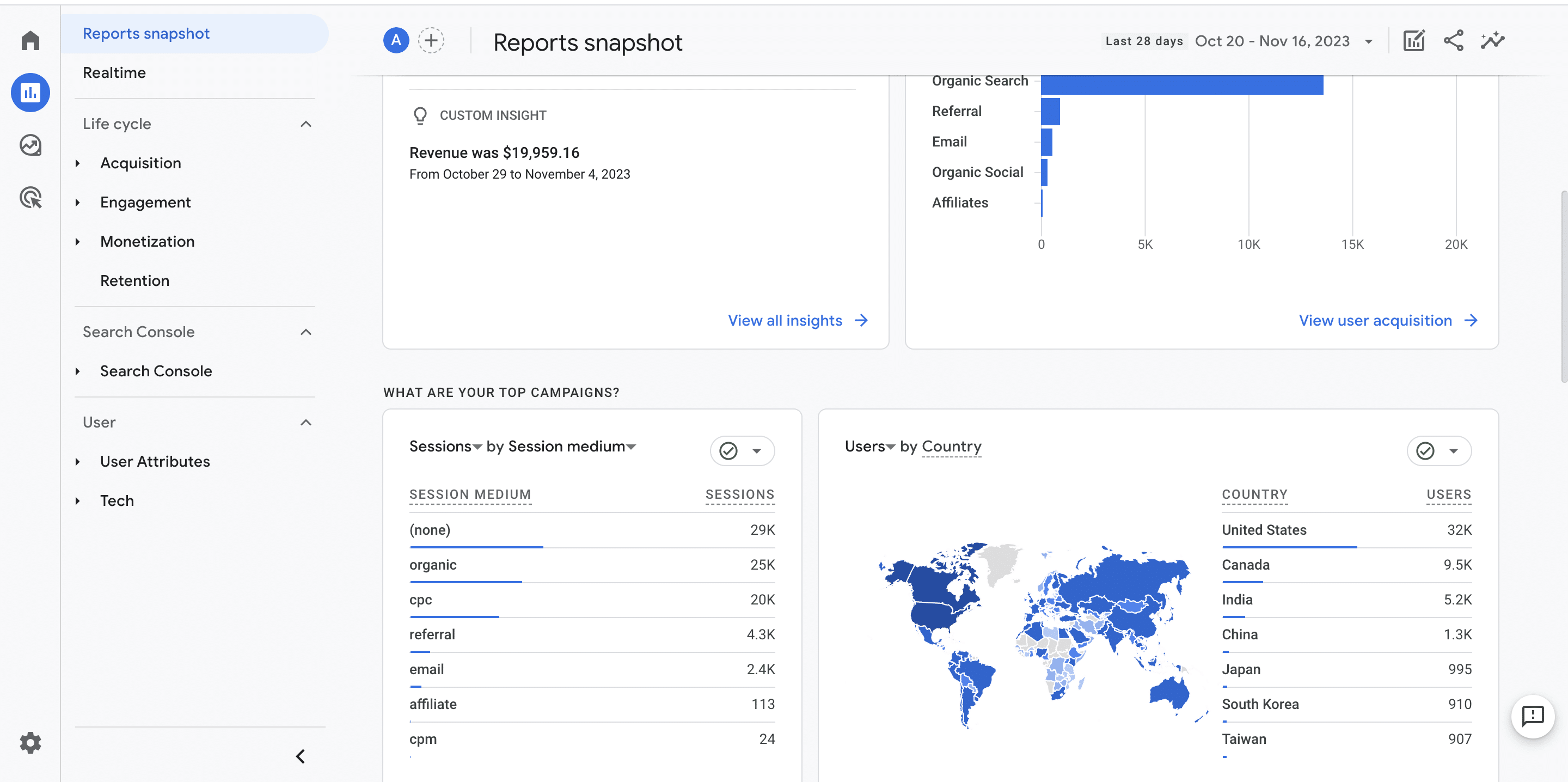Collapse the navigation panel with left chevron
This screenshot has width=1568, height=782.
[300, 756]
